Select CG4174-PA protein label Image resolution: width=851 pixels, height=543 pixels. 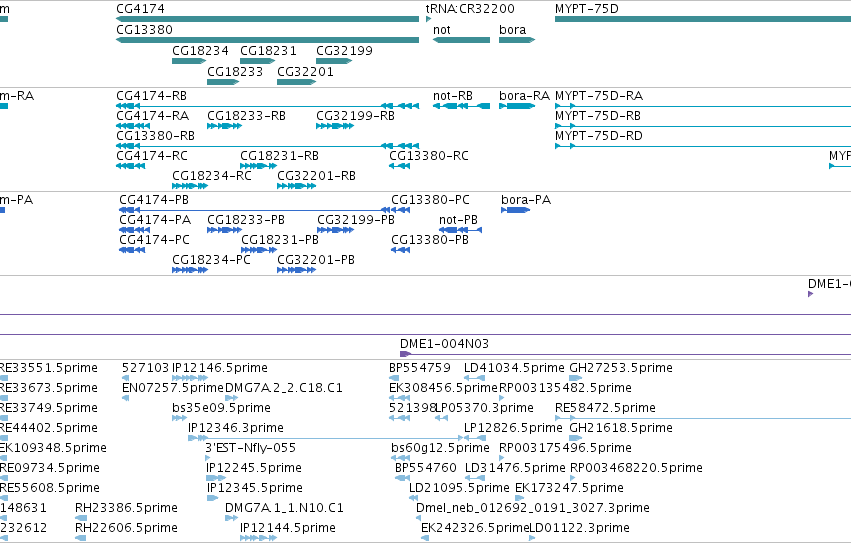pos(155,220)
